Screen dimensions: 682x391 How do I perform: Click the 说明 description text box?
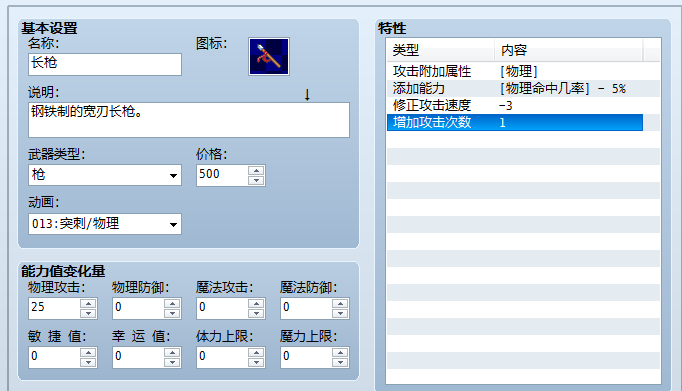pos(189,120)
